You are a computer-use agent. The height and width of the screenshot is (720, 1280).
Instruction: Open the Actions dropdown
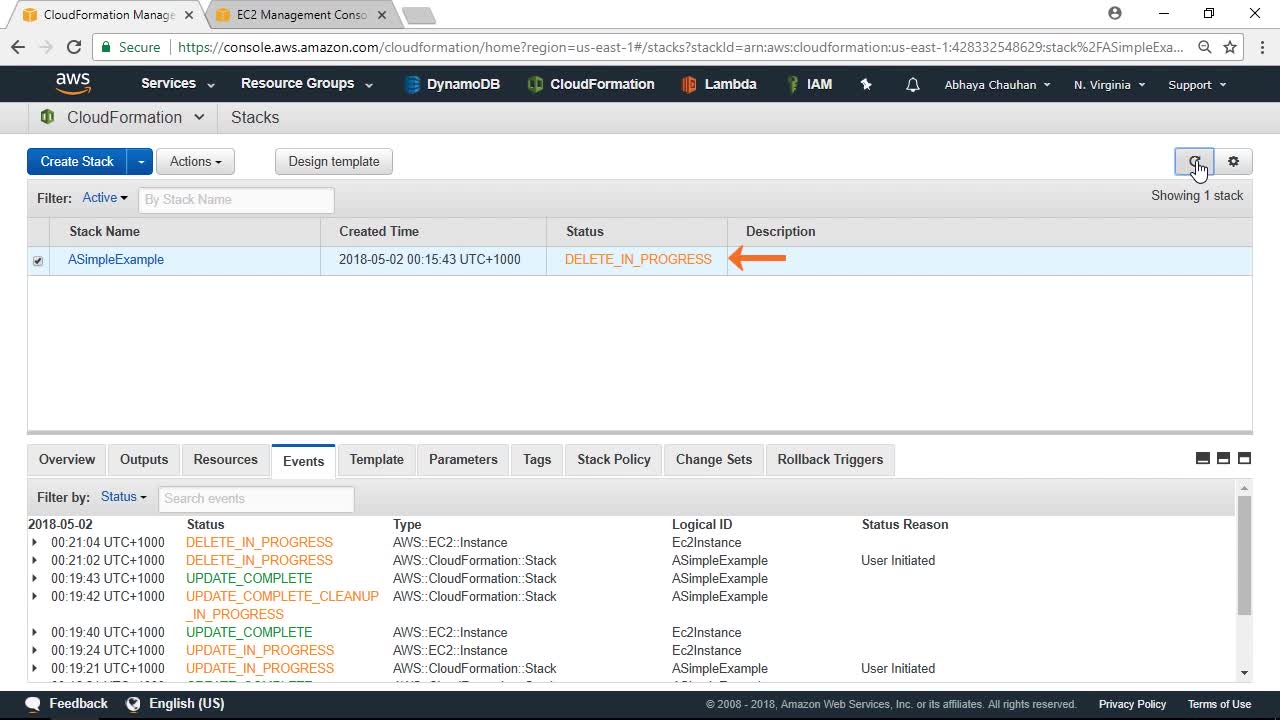tap(195, 161)
